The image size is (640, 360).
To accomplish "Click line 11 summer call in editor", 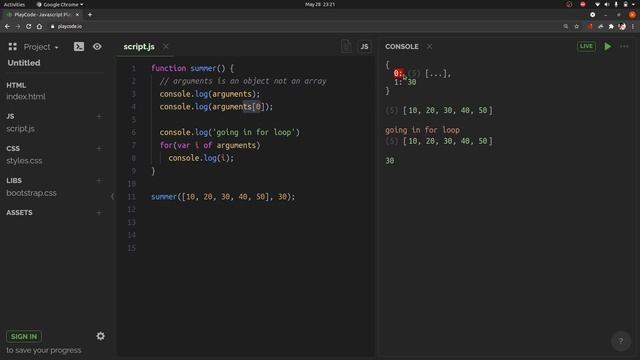I will (x=223, y=197).
